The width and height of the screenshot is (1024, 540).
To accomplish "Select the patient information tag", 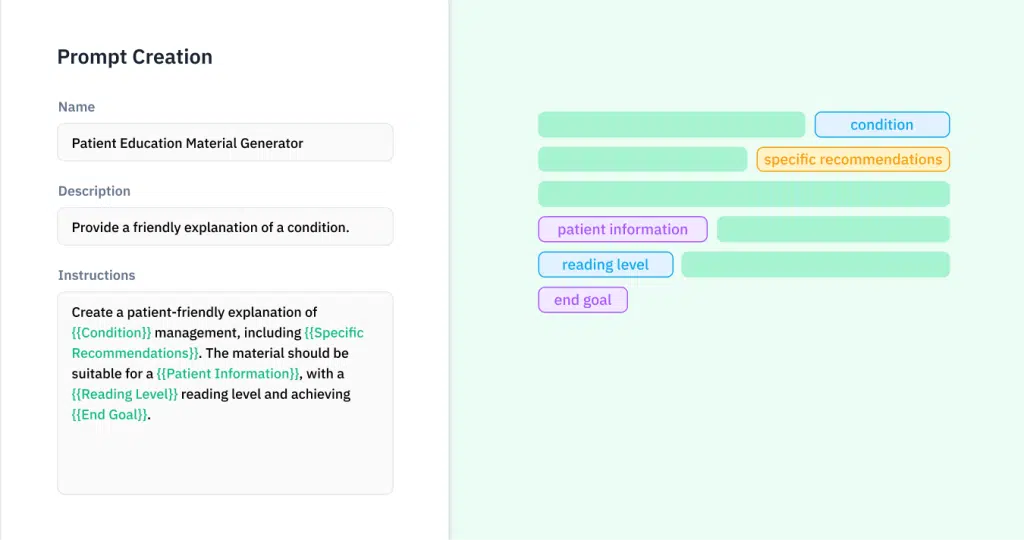I will [x=622, y=229].
